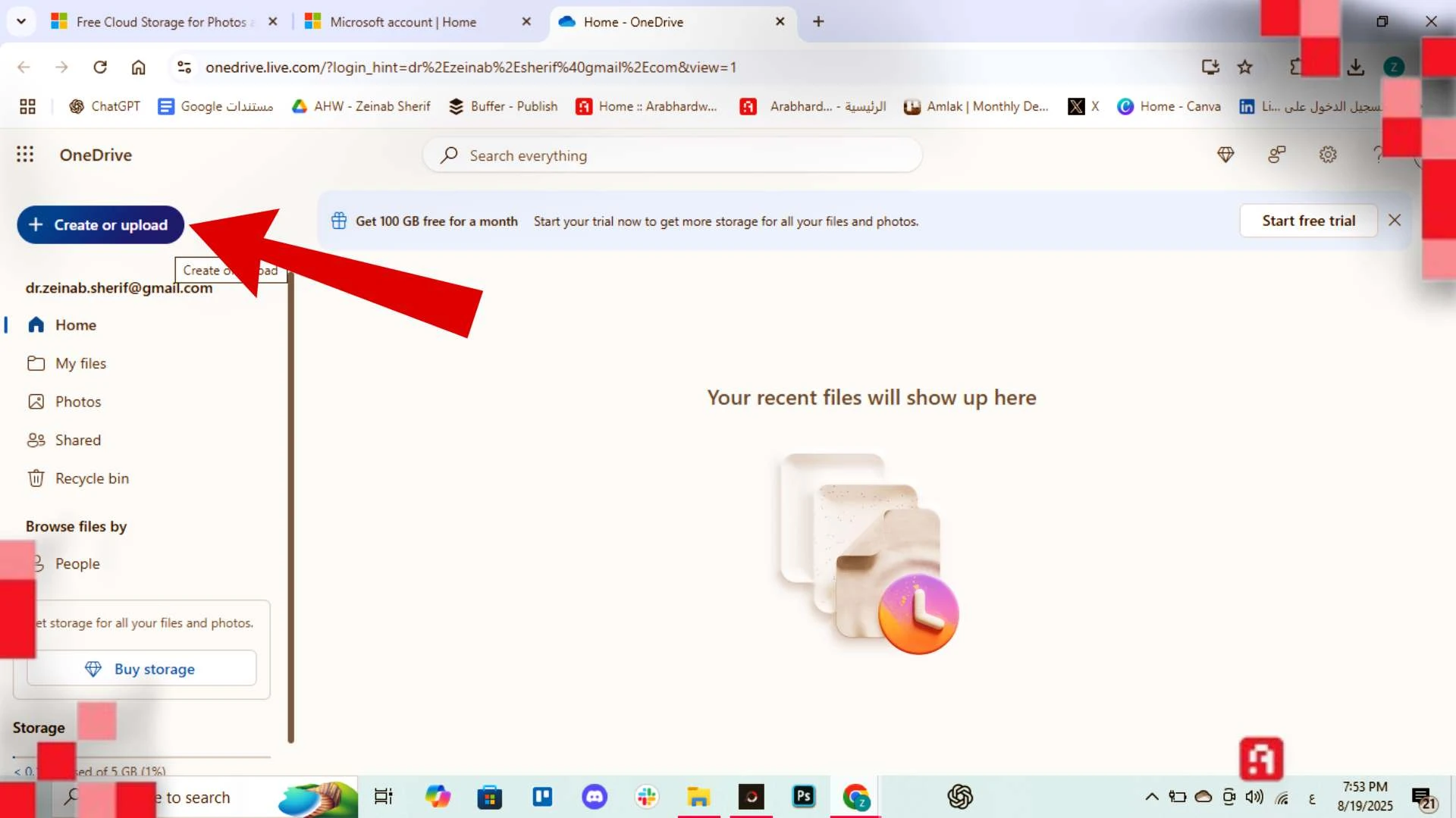Click the Buy storage button
Viewport: 1456px width, 818px height.
coord(141,669)
